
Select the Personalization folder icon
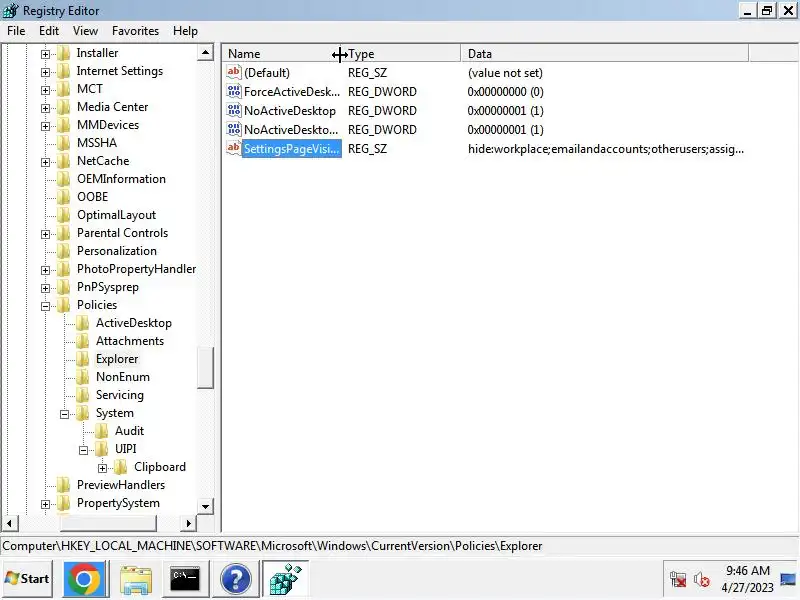[64, 251]
